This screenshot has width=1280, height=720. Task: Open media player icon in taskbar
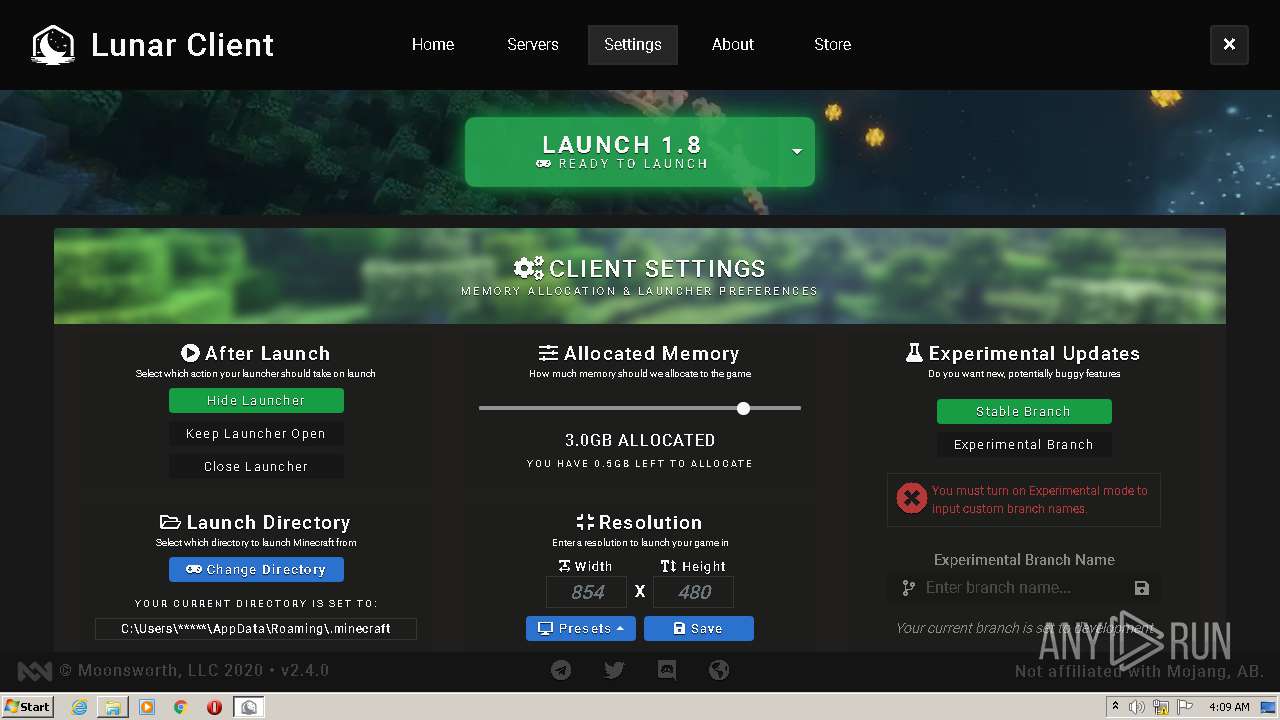[x=147, y=707]
